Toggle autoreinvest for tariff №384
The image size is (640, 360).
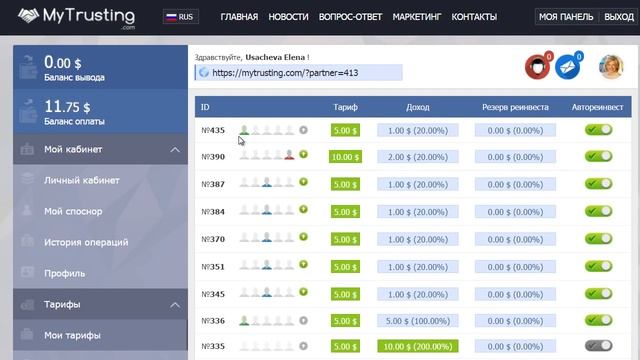tap(598, 211)
